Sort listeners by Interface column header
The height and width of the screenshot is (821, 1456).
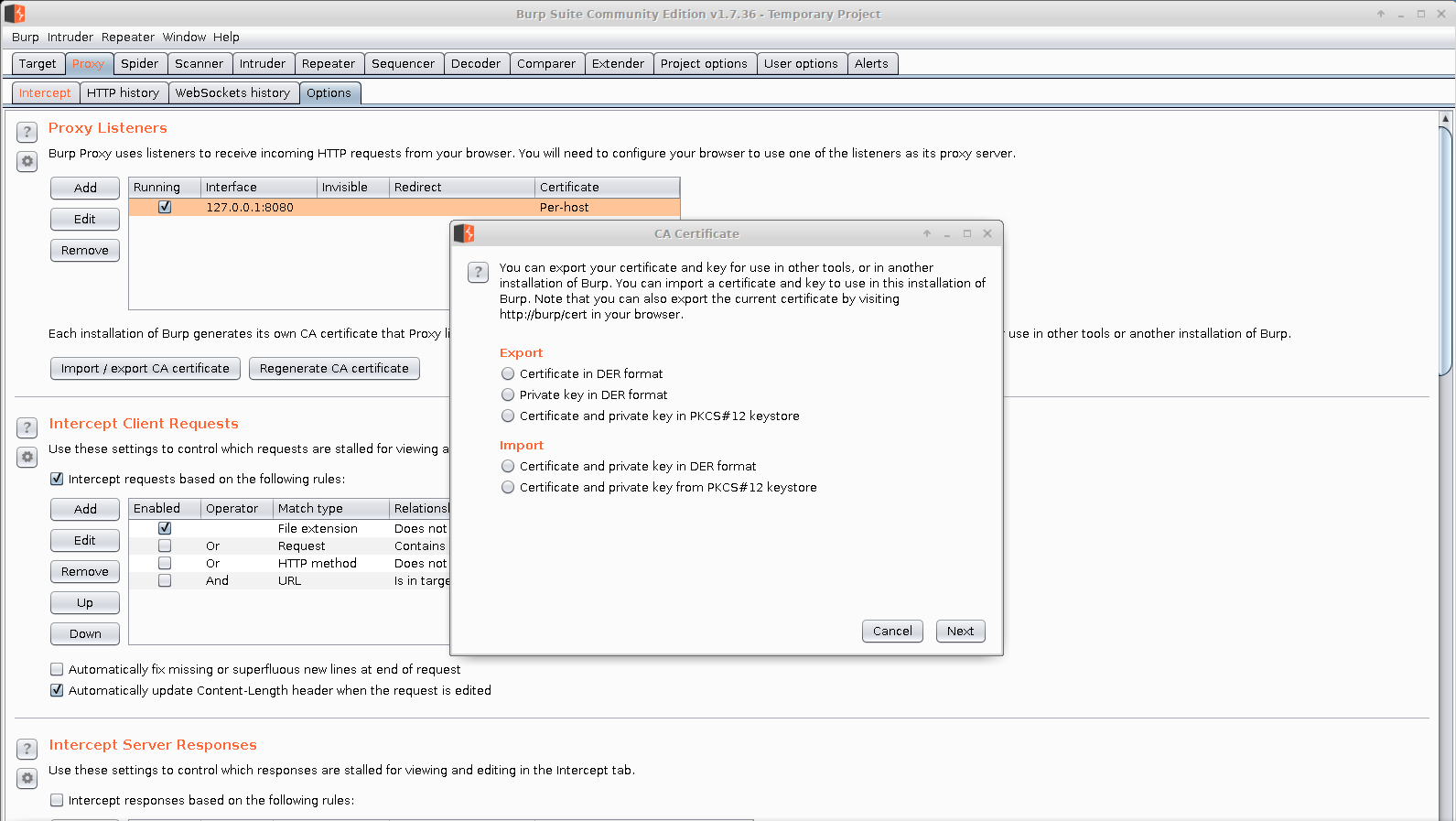258,187
